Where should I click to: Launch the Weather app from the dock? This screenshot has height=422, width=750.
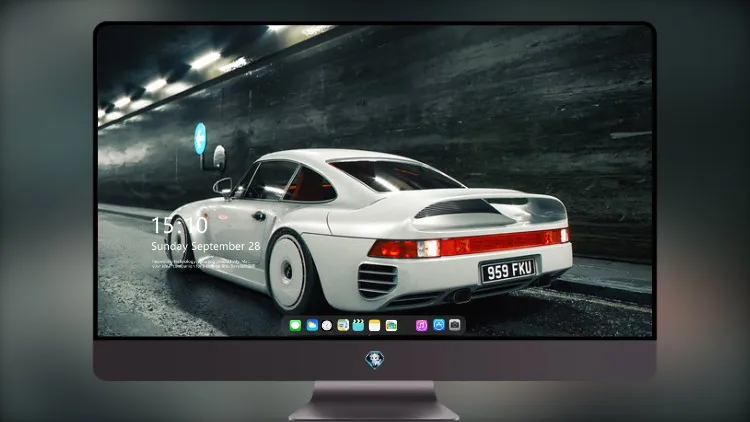[312, 326]
